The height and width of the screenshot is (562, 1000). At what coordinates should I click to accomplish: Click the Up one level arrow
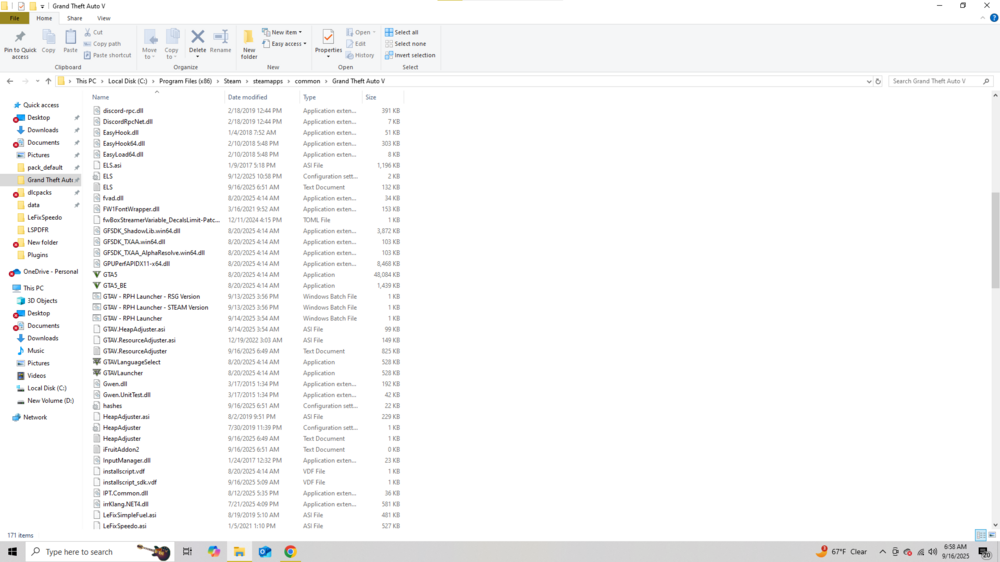(48, 81)
